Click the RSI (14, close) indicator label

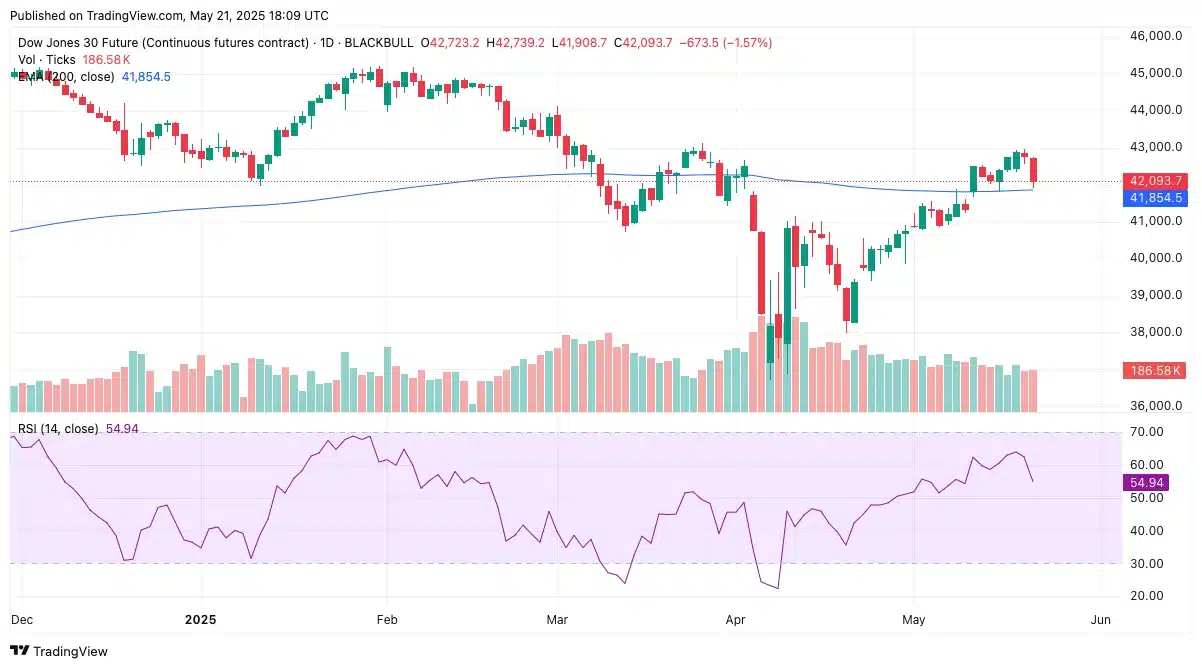(x=58, y=429)
